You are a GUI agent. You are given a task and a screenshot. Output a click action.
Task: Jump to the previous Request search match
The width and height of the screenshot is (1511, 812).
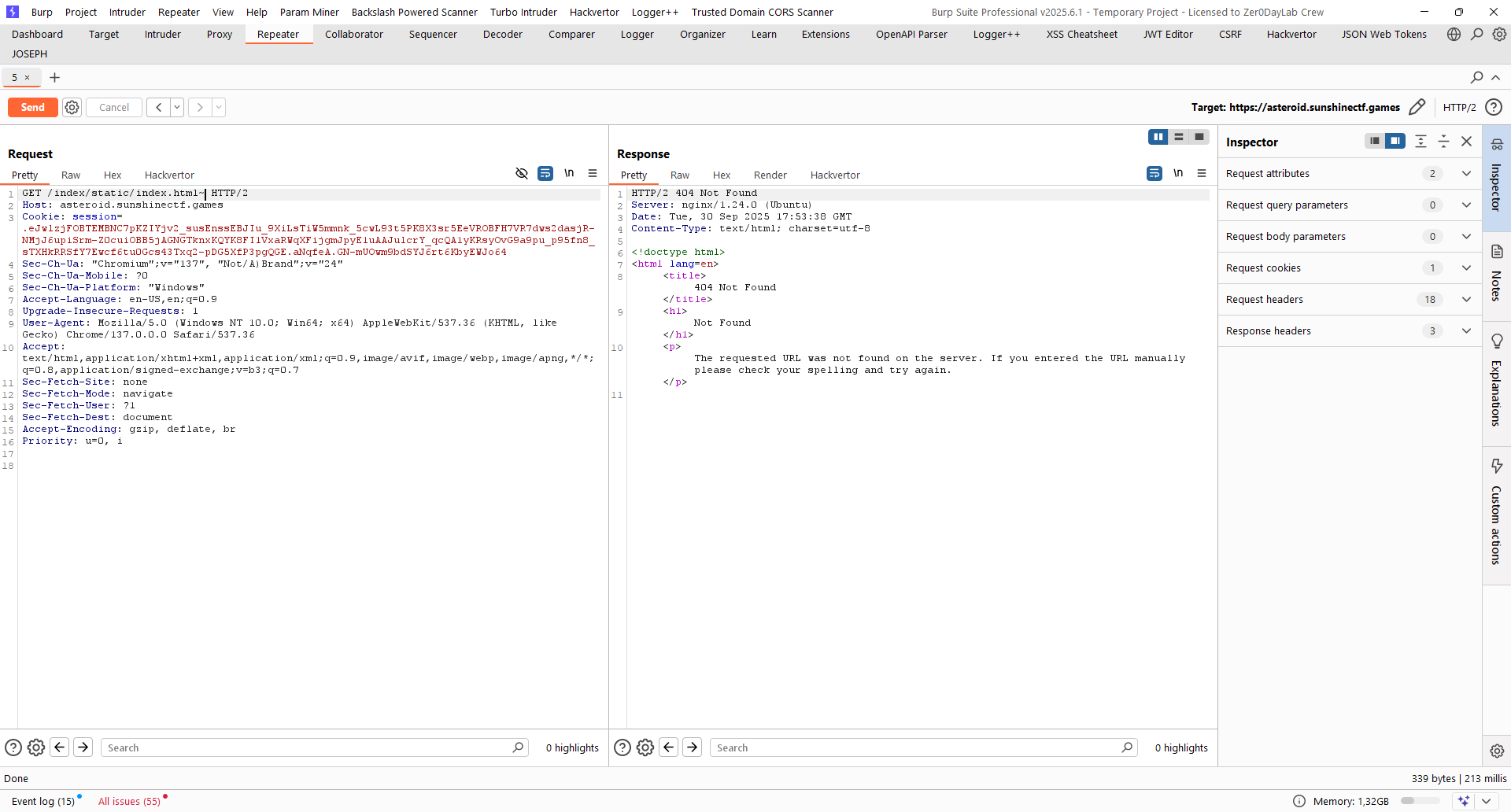[x=60, y=747]
